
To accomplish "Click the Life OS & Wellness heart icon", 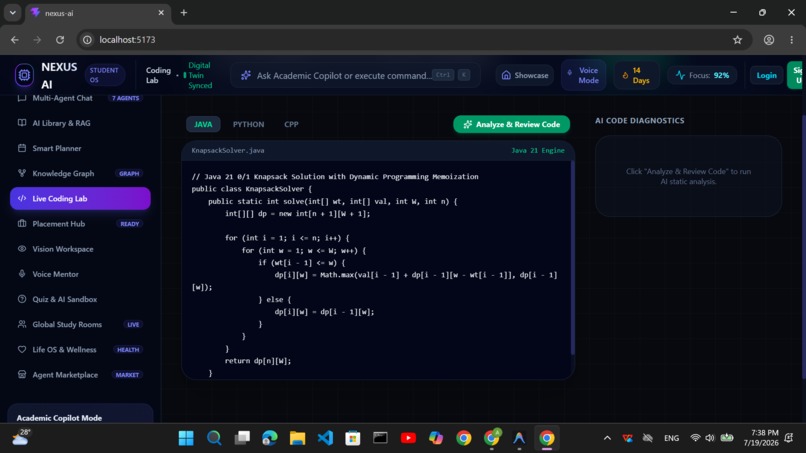I will click(22, 350).
